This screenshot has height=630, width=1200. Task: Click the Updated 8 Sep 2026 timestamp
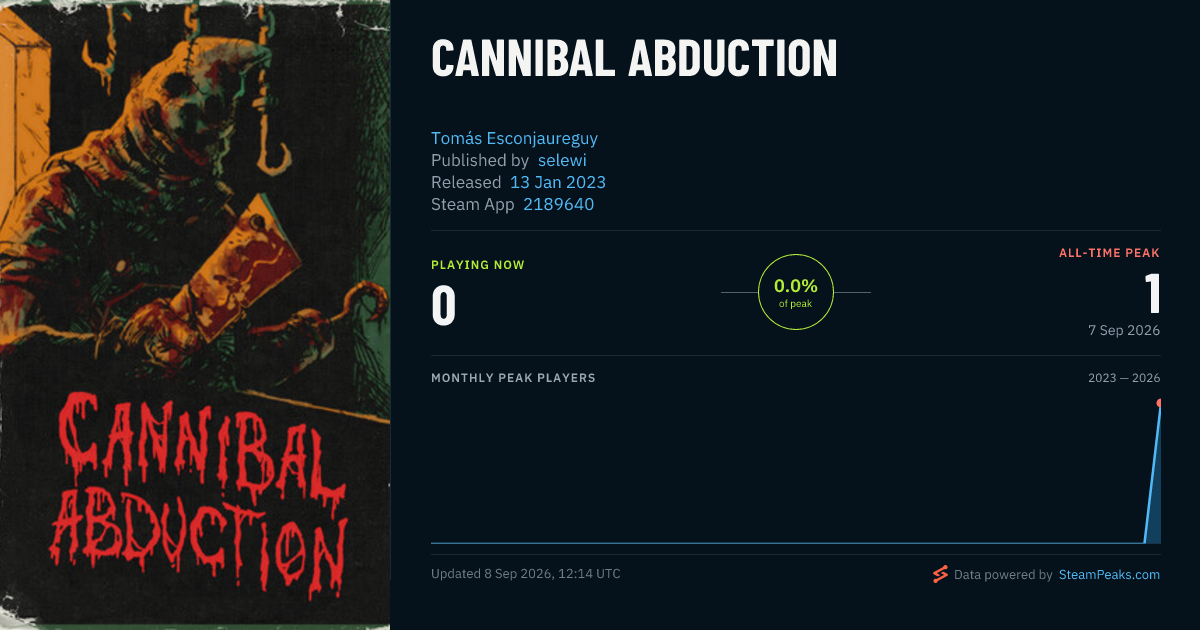point(526,574)
